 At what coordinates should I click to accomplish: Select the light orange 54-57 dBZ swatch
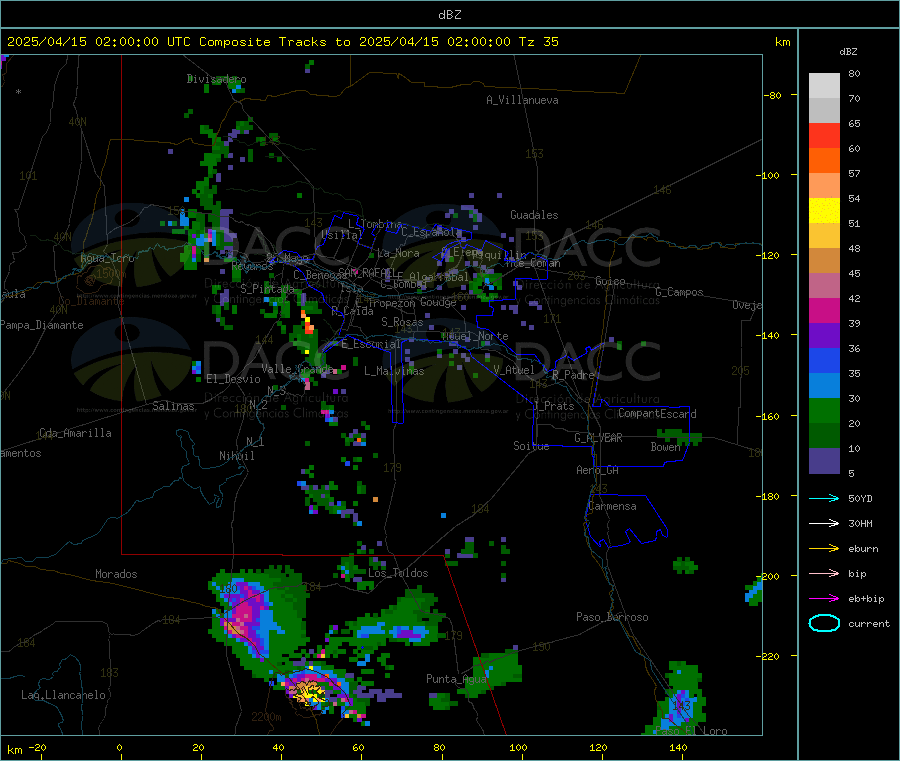pos(824,186)
